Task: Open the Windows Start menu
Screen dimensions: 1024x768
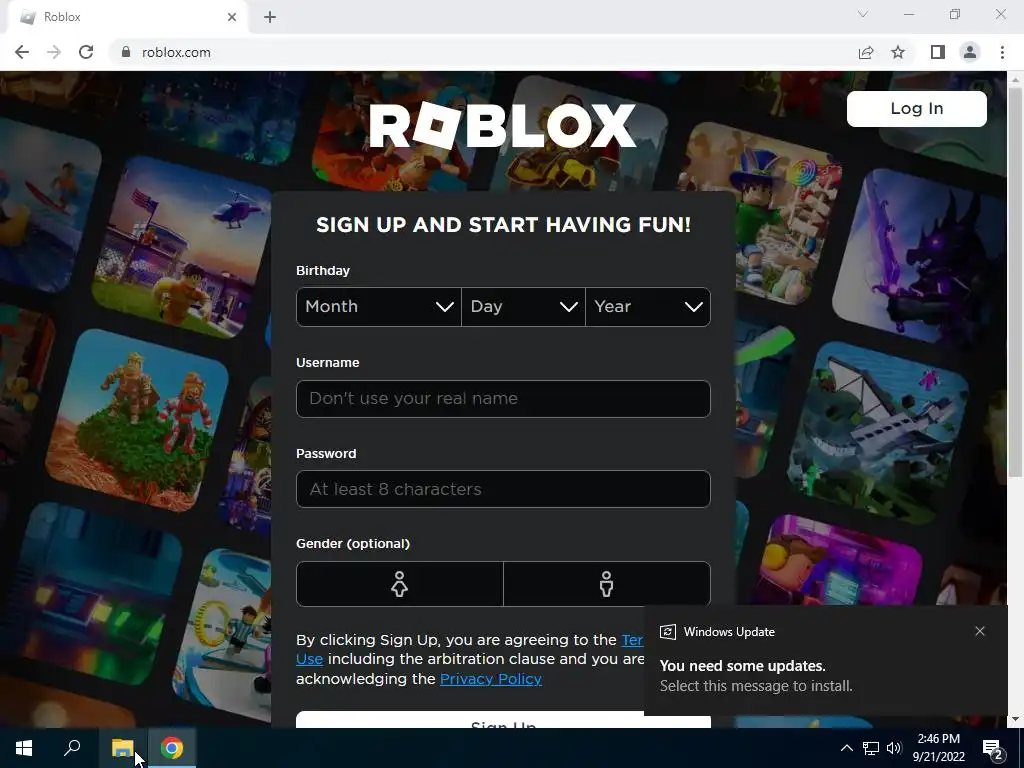Action: point(24,748)
